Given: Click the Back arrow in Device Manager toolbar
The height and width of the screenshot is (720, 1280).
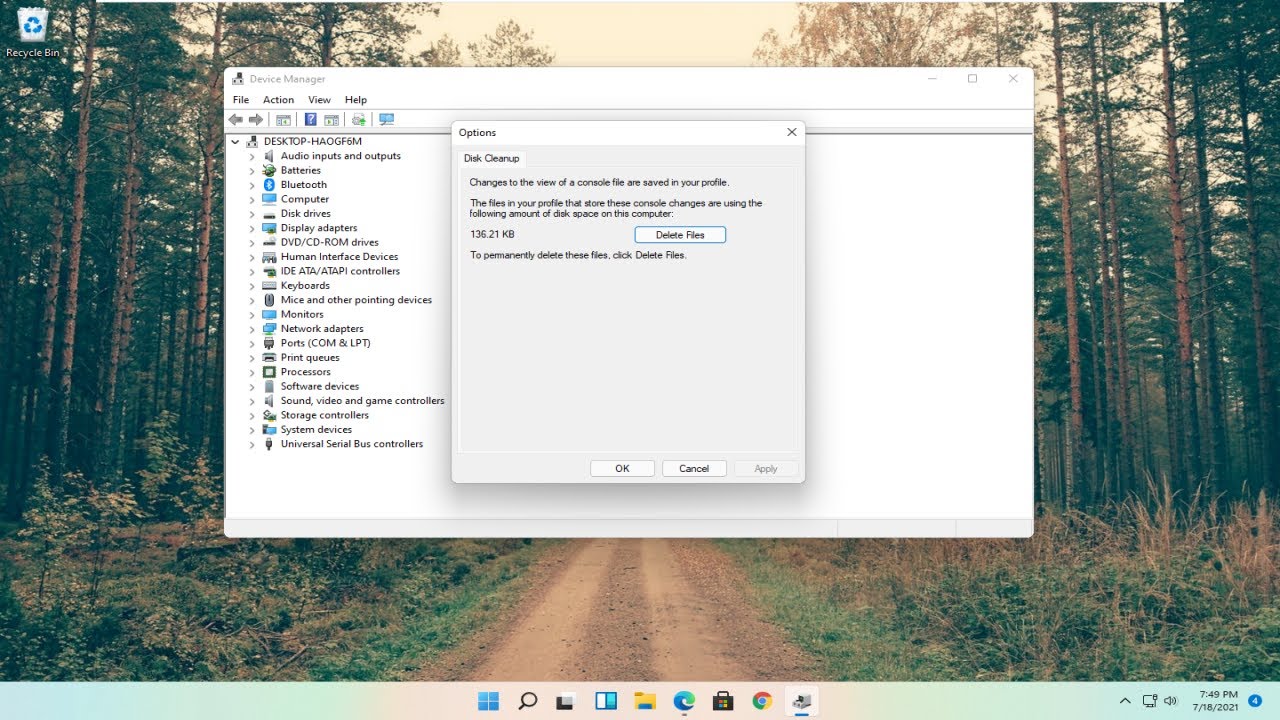Looking at the screenshot, I should click(x=236, y=119).
